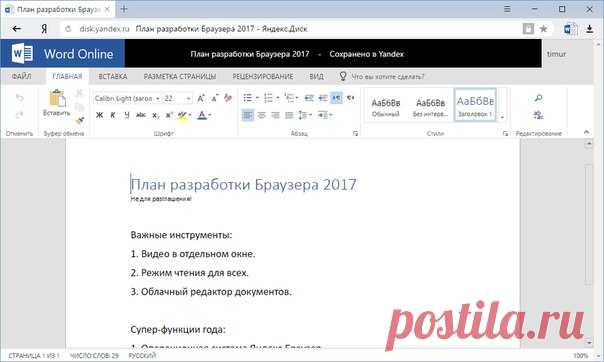Toggle underline Ч formatting
This screenshot has width=604, height=362.
(x=127, y=115)
